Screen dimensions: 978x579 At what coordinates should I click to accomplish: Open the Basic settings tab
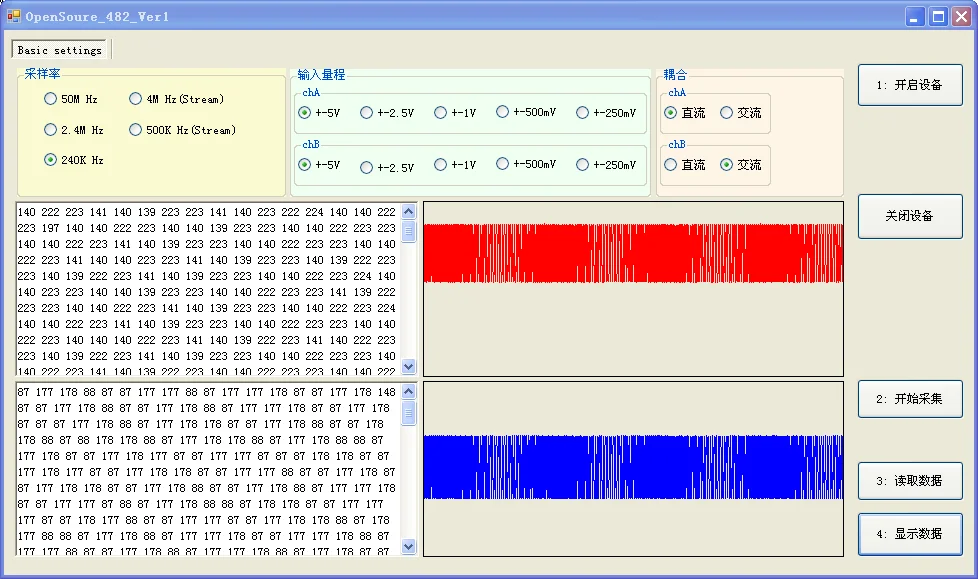coord(60,50)
